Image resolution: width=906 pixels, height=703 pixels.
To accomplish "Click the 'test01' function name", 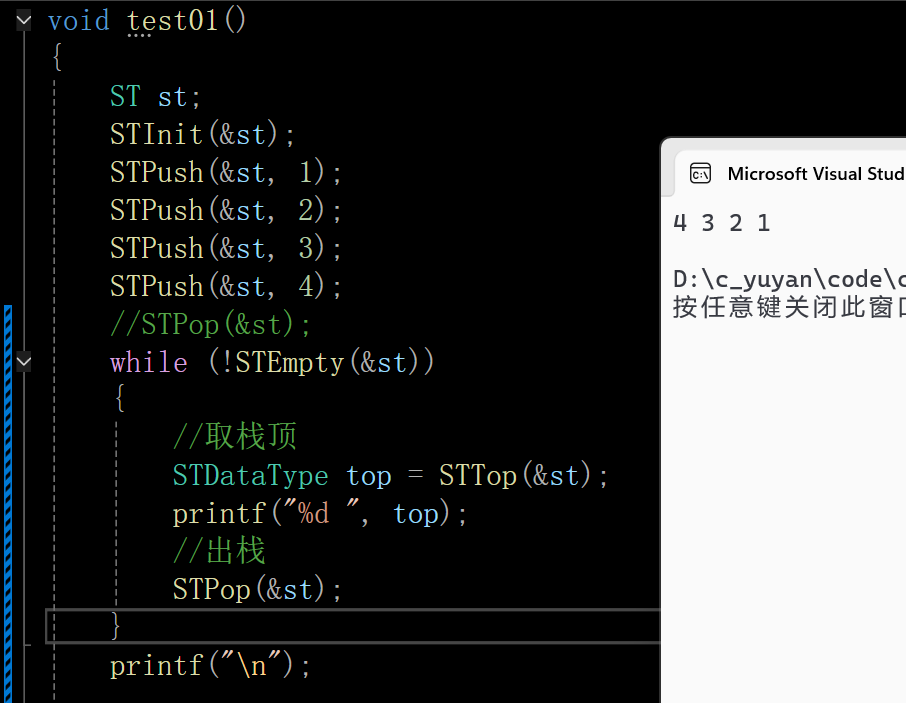I will point(172,21).
